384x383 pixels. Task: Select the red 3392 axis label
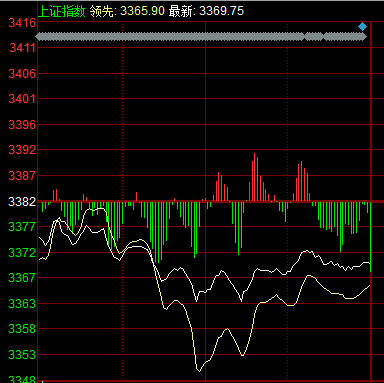pos(22,150)
